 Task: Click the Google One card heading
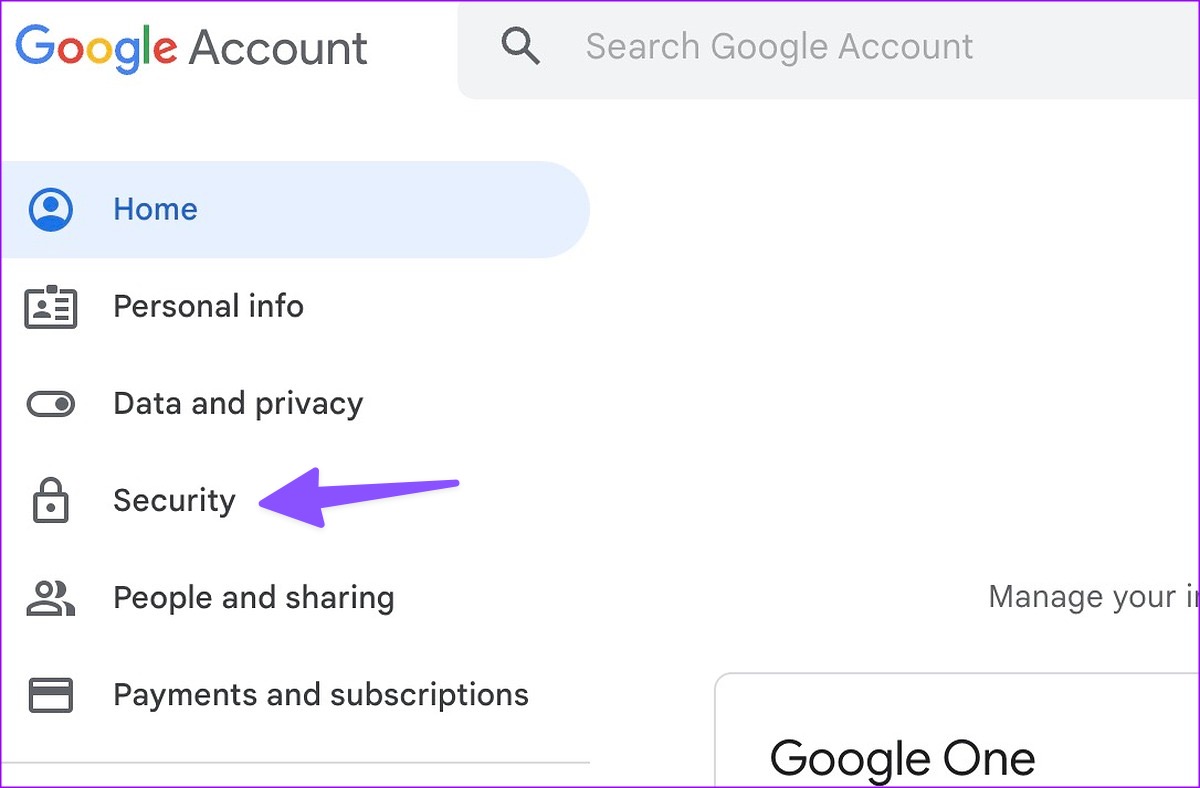(x=902, y=758)
